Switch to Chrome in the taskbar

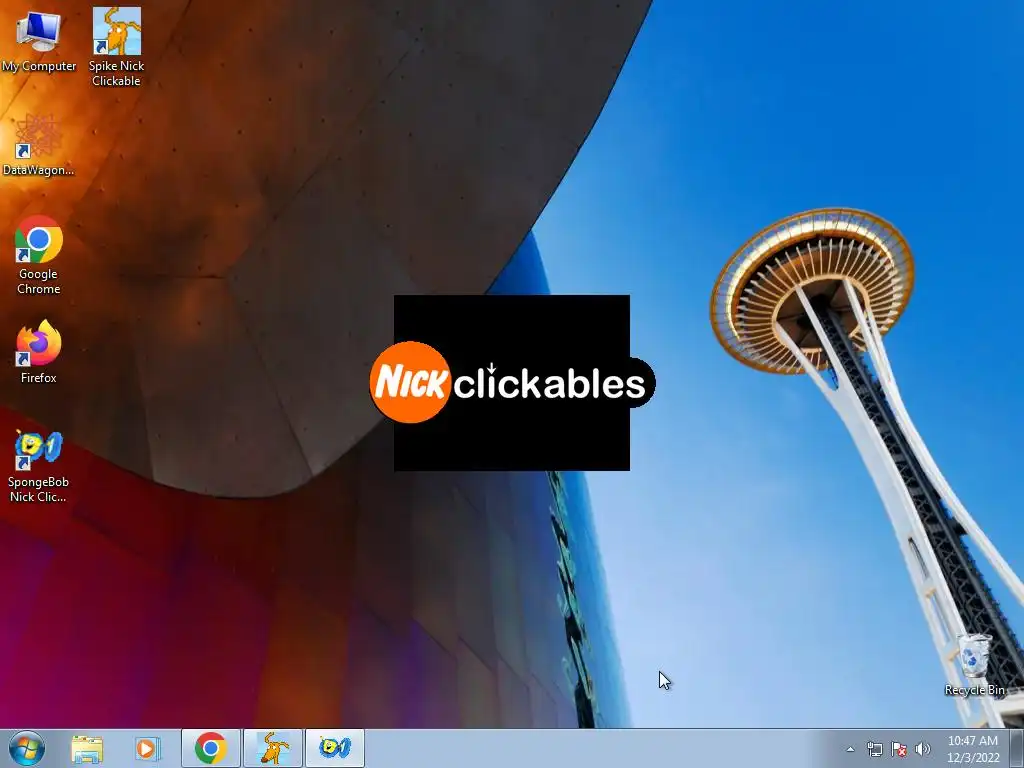click(x=210, y=748)
